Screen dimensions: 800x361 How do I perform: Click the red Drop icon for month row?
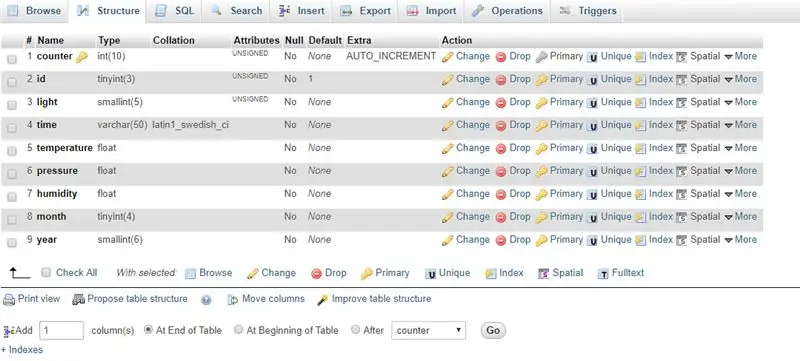point(501,217)
